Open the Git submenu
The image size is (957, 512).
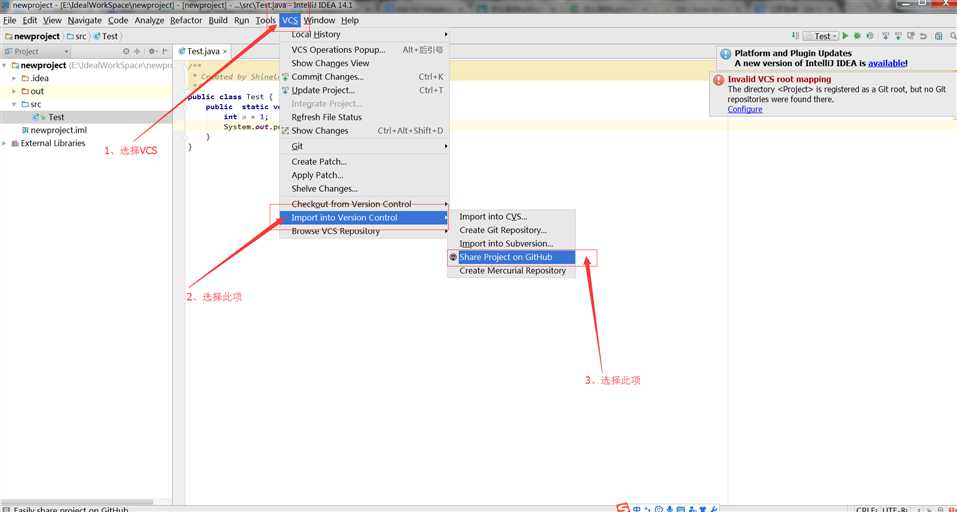[x=364, y=146]
